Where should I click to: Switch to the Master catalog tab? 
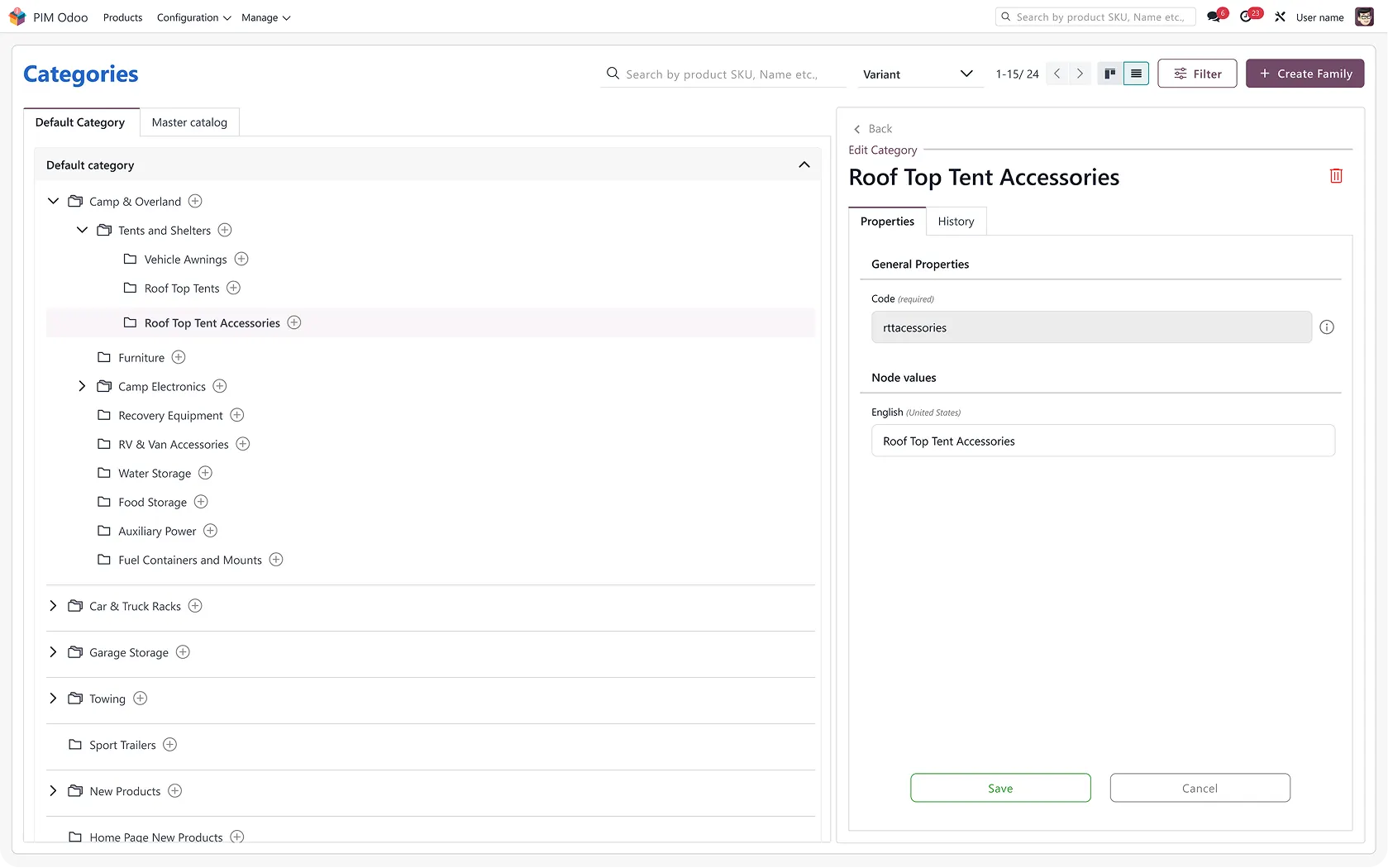189,122
